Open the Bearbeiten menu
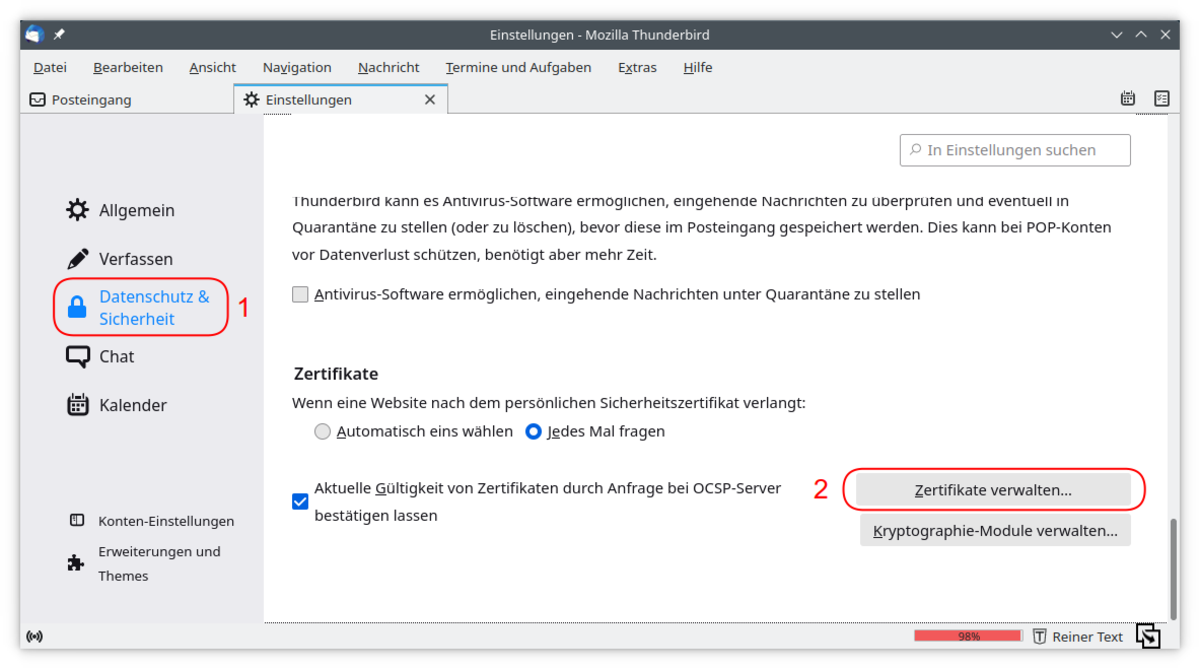The height and width of the screenshot is (669, 1200). (x=128, y=67)
